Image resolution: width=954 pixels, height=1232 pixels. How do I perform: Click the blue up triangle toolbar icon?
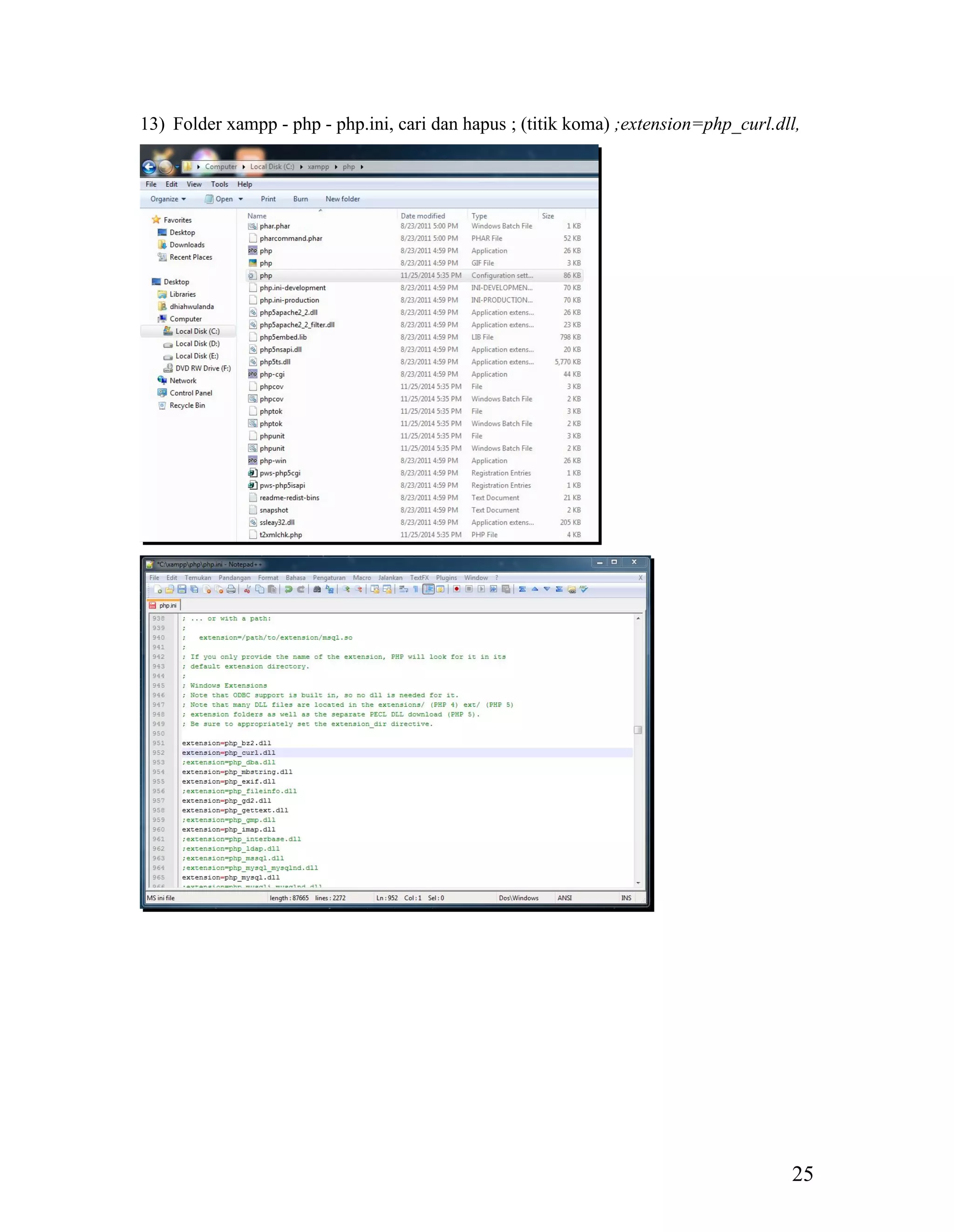[535, 589]
